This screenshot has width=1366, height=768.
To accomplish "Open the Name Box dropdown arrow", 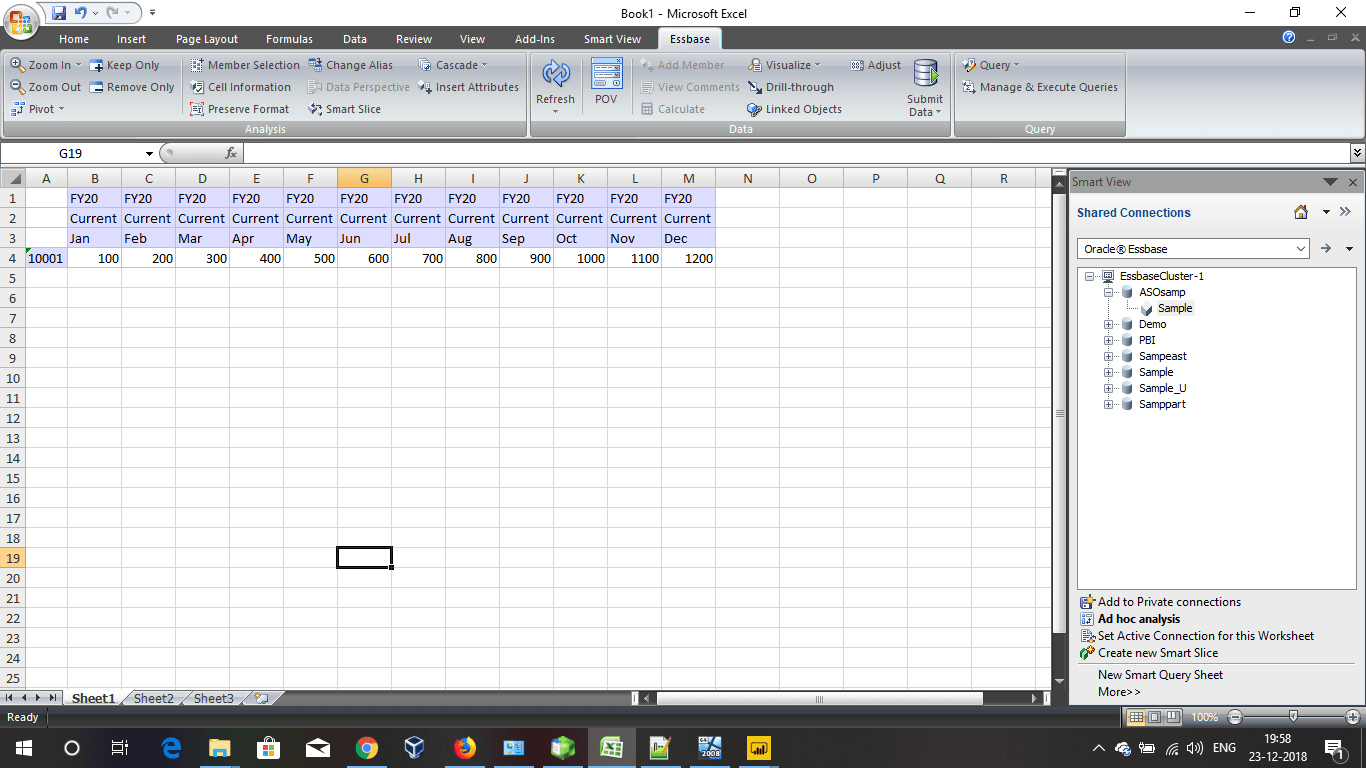I will (150, 154).
